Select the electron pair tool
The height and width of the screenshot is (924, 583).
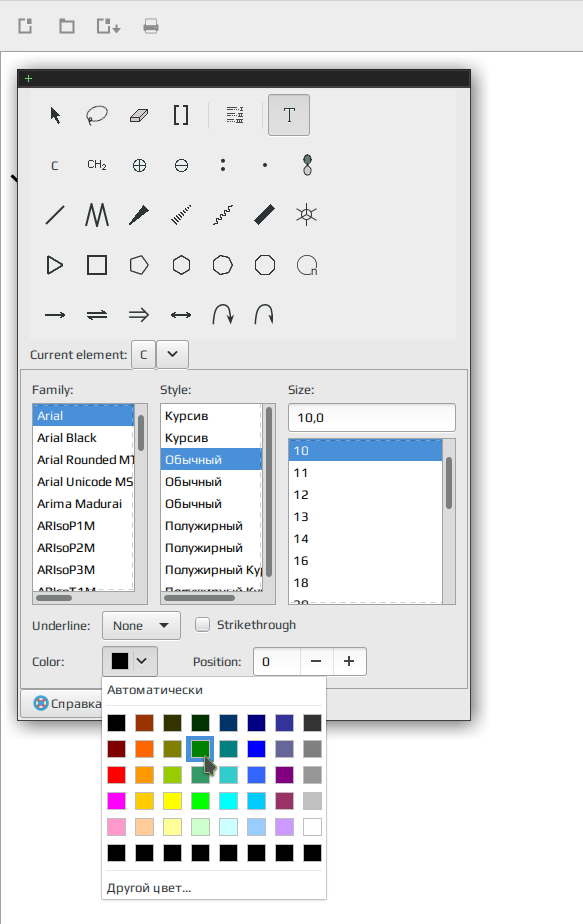coord(223,166)
